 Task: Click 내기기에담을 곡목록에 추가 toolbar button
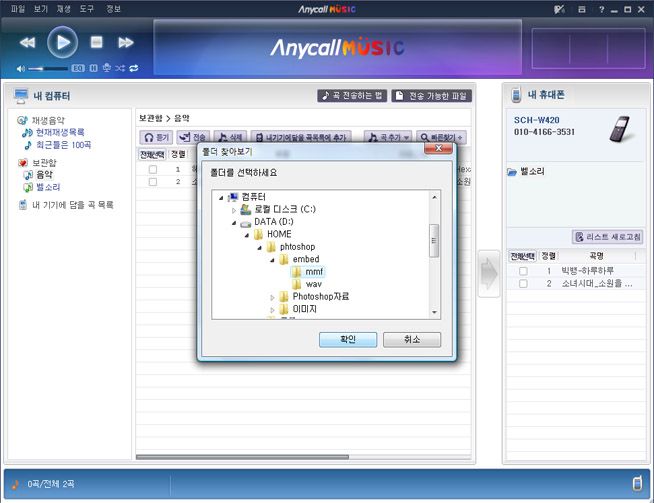point(301,137)
